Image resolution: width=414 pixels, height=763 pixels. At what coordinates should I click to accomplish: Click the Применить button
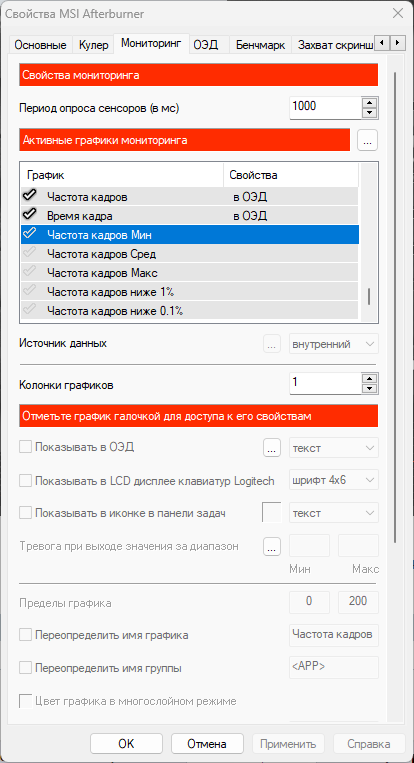point(288,744)
